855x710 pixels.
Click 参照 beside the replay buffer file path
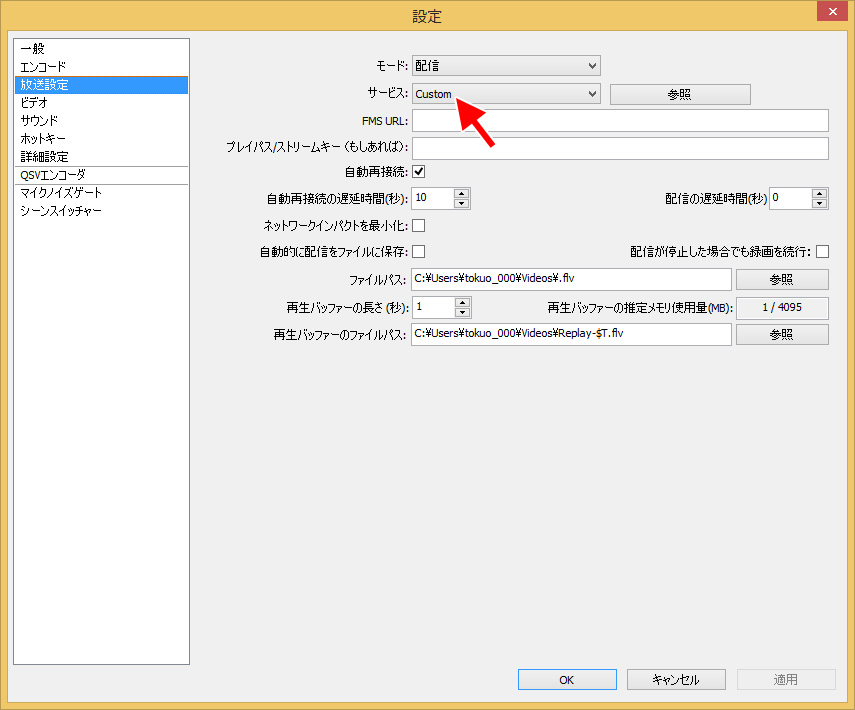coord(782,334)
